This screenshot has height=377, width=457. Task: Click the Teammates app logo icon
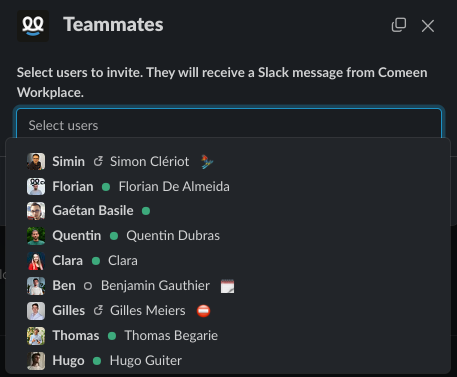(33, 26)
